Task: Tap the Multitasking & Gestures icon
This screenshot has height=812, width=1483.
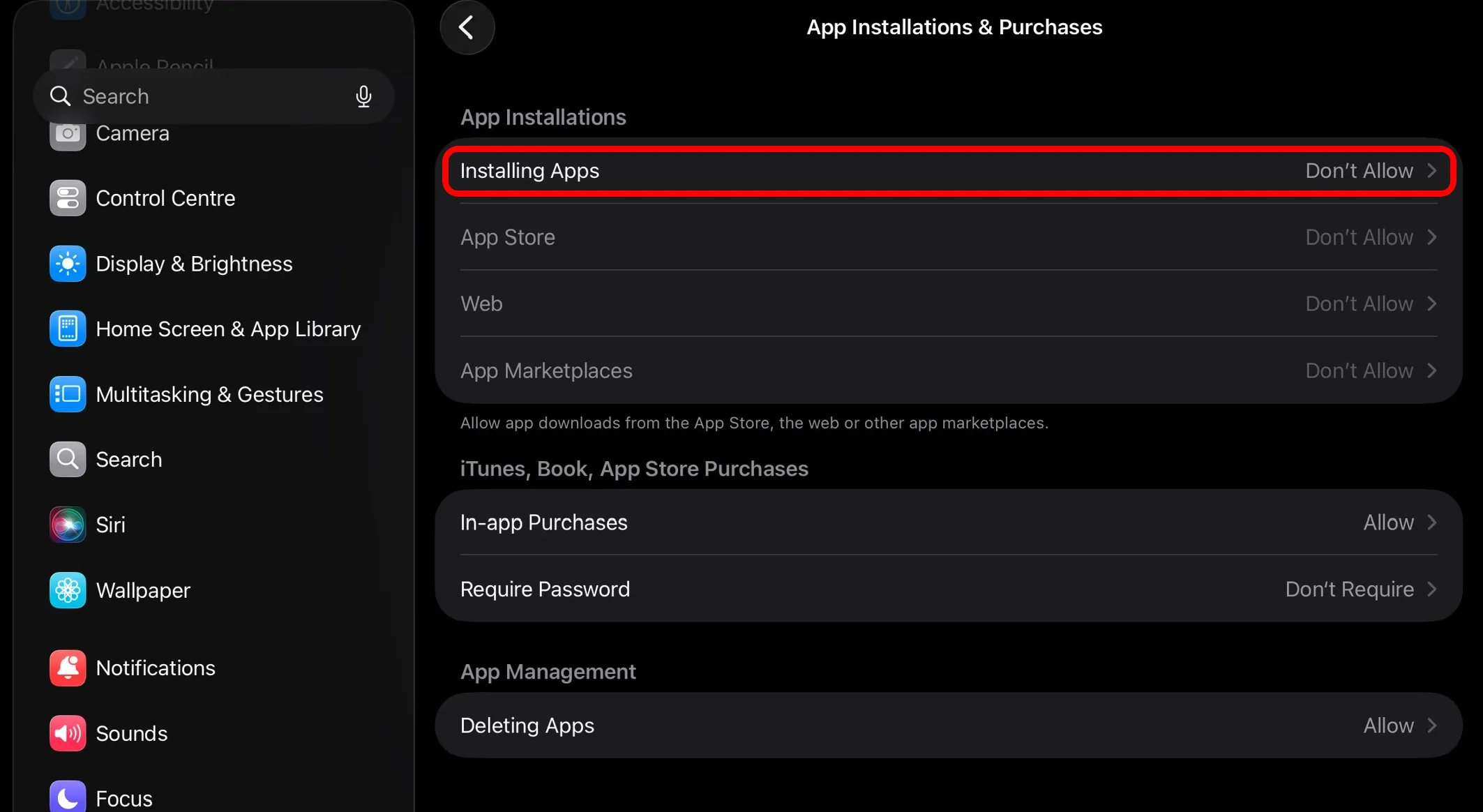Action: 68,394
